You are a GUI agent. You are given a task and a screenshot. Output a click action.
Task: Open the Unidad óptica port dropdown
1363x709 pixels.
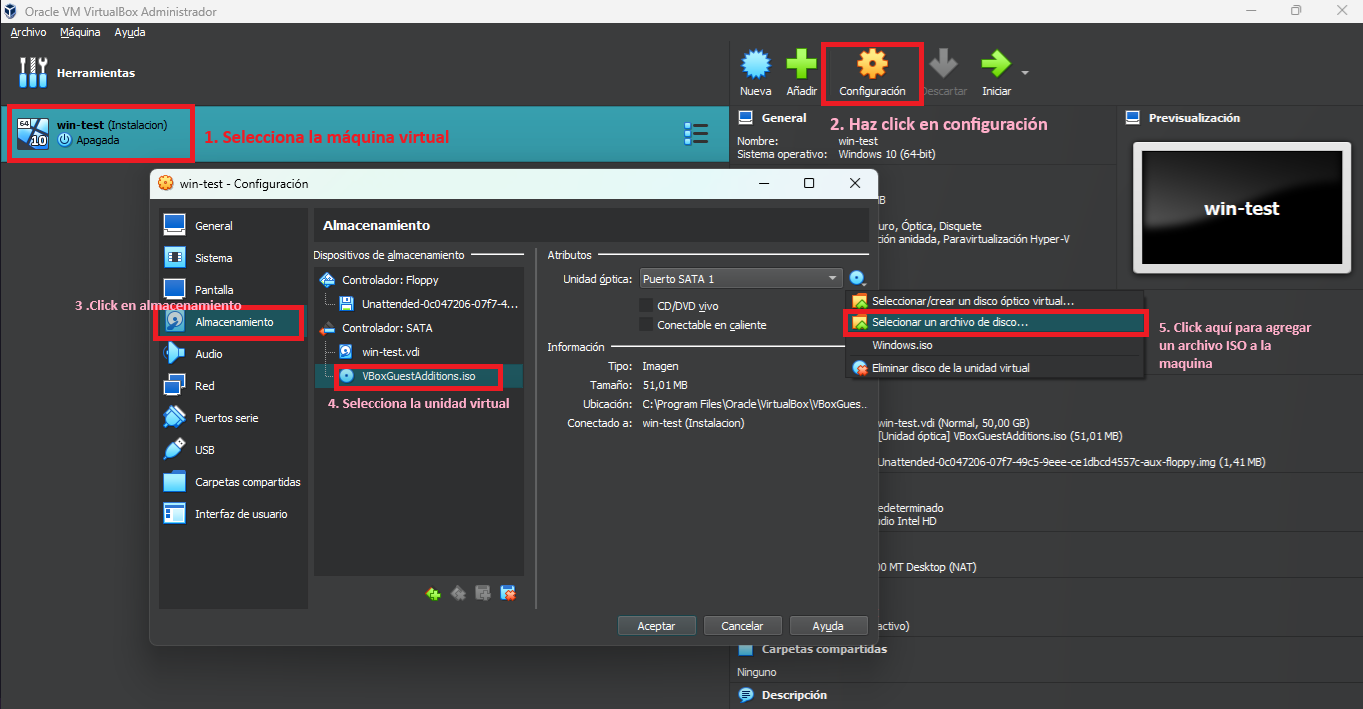point(740,277)
